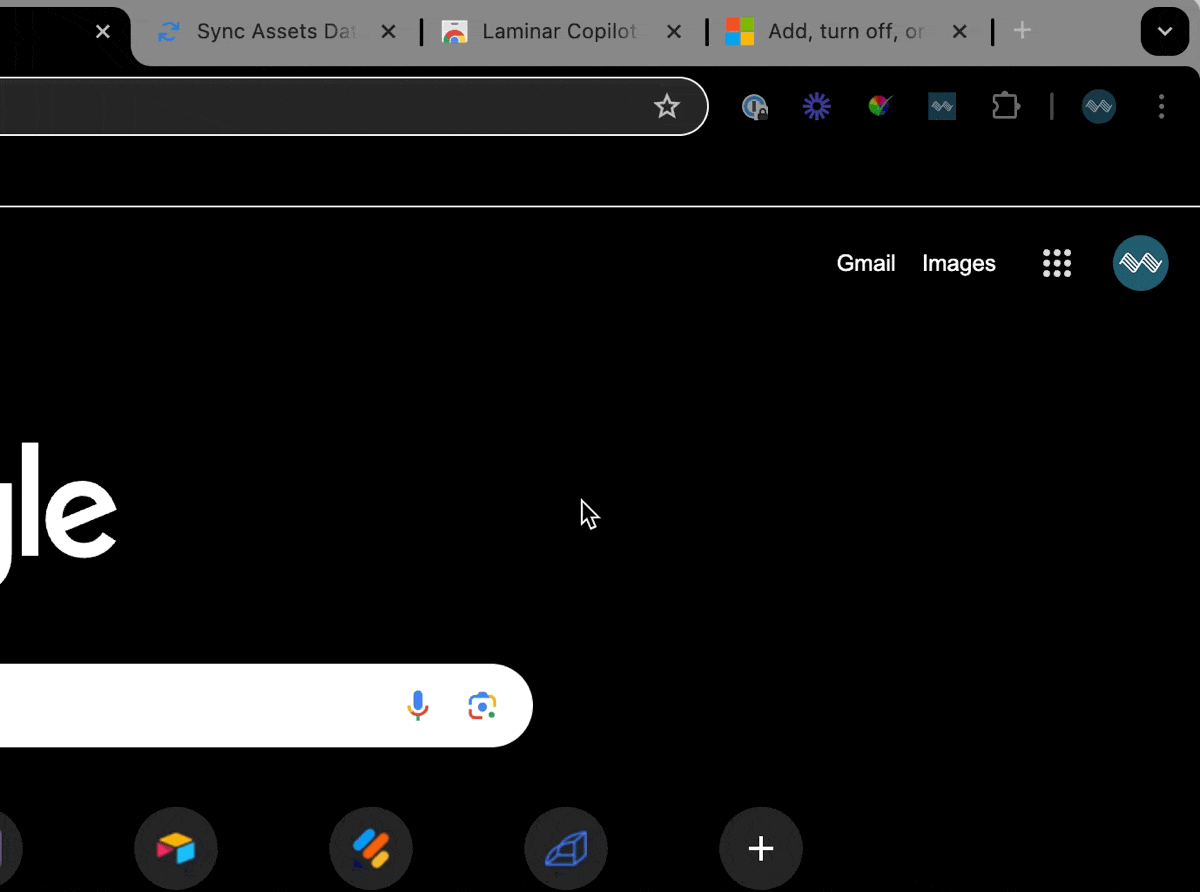Open the tab search dropdown arrow
This screenshot has height=892, width=1200.
pyautogui.click(x=1165, y=31)
